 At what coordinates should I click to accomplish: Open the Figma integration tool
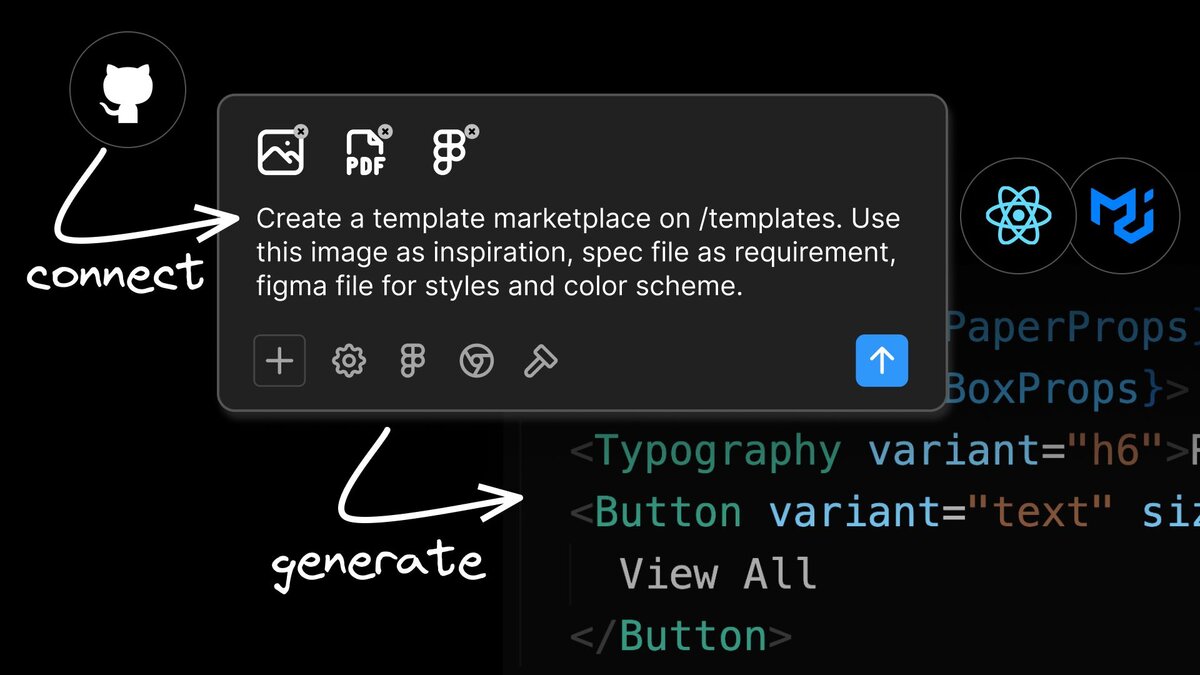tap(412, 361)
